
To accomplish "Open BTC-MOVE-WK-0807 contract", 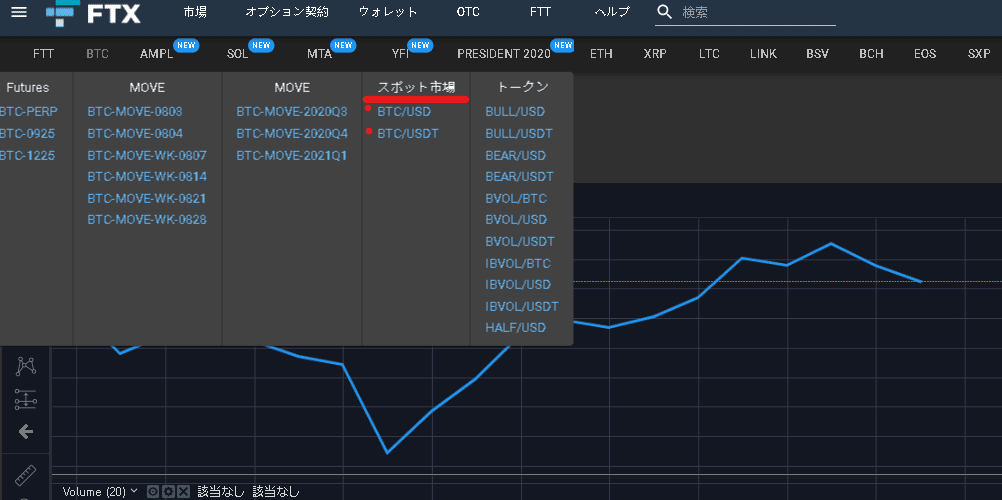I will pos(147,155).
